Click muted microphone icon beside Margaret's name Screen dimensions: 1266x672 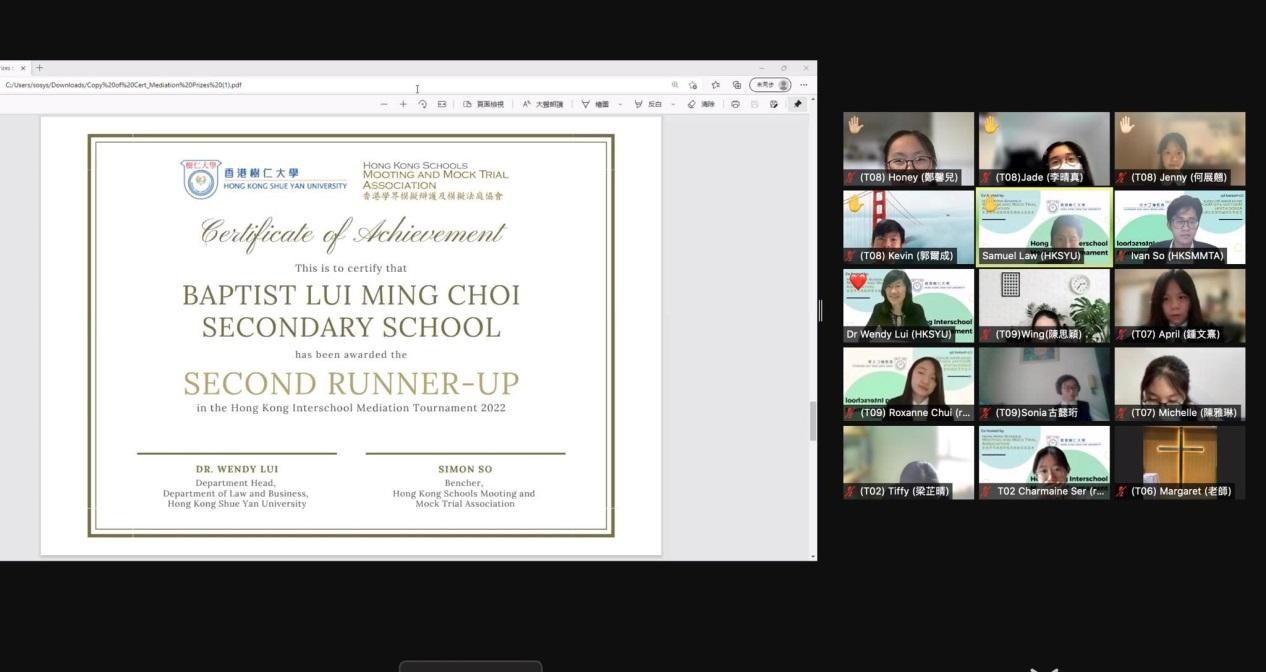pos(1122,492)
